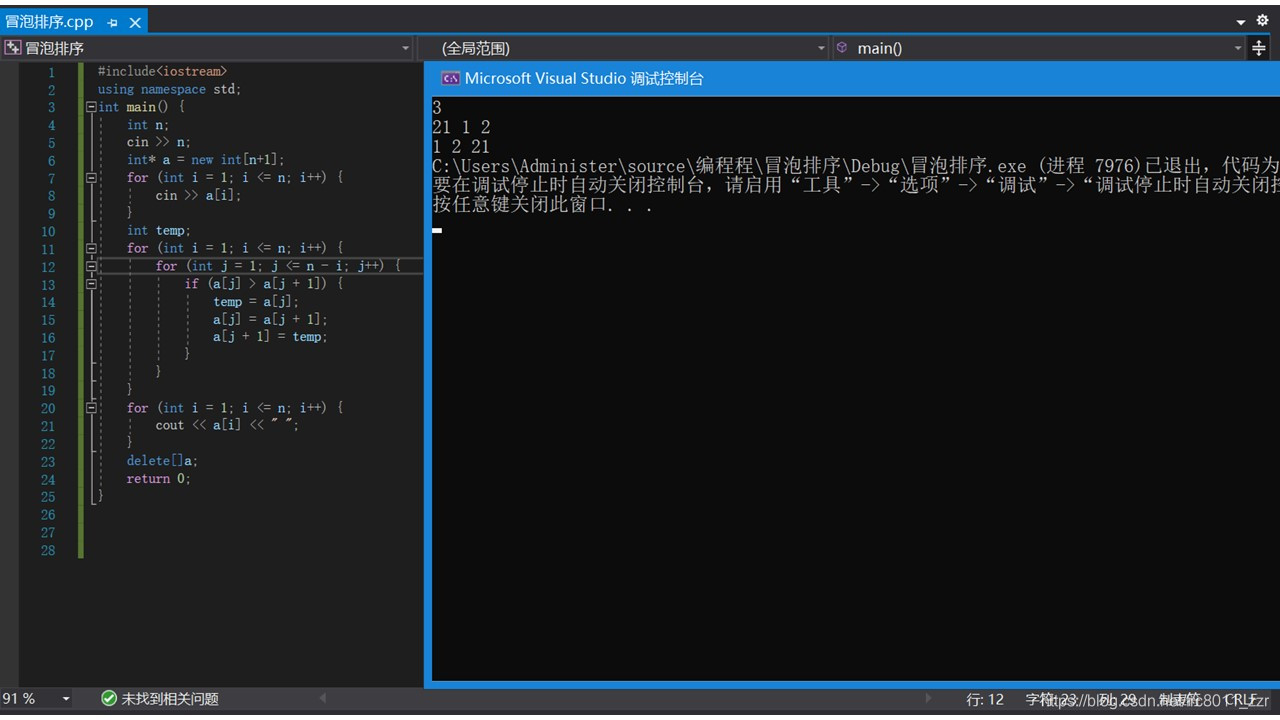Open the 91 % zoom dropdown
This screenshot has width=1280, height=720.
click(x=66, y=699)
